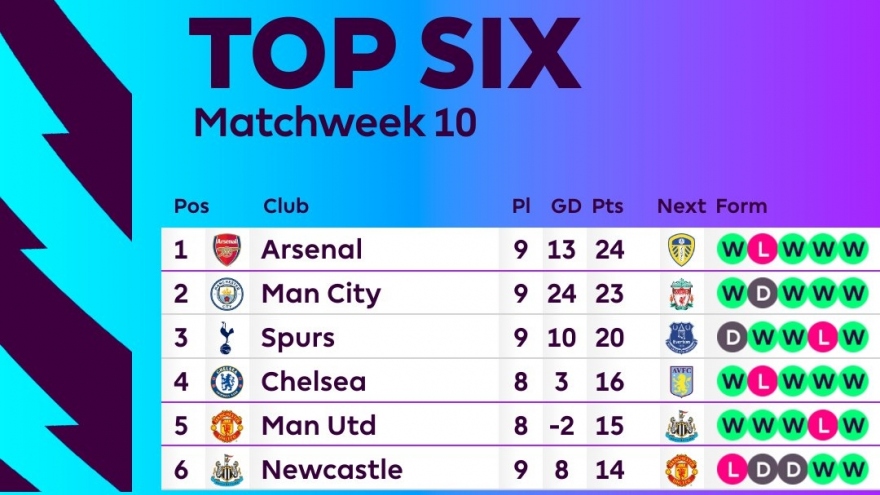This screenshot has height=495, width=880.
Task: Click the Arsenal team name
Action: tap(311, 249)
